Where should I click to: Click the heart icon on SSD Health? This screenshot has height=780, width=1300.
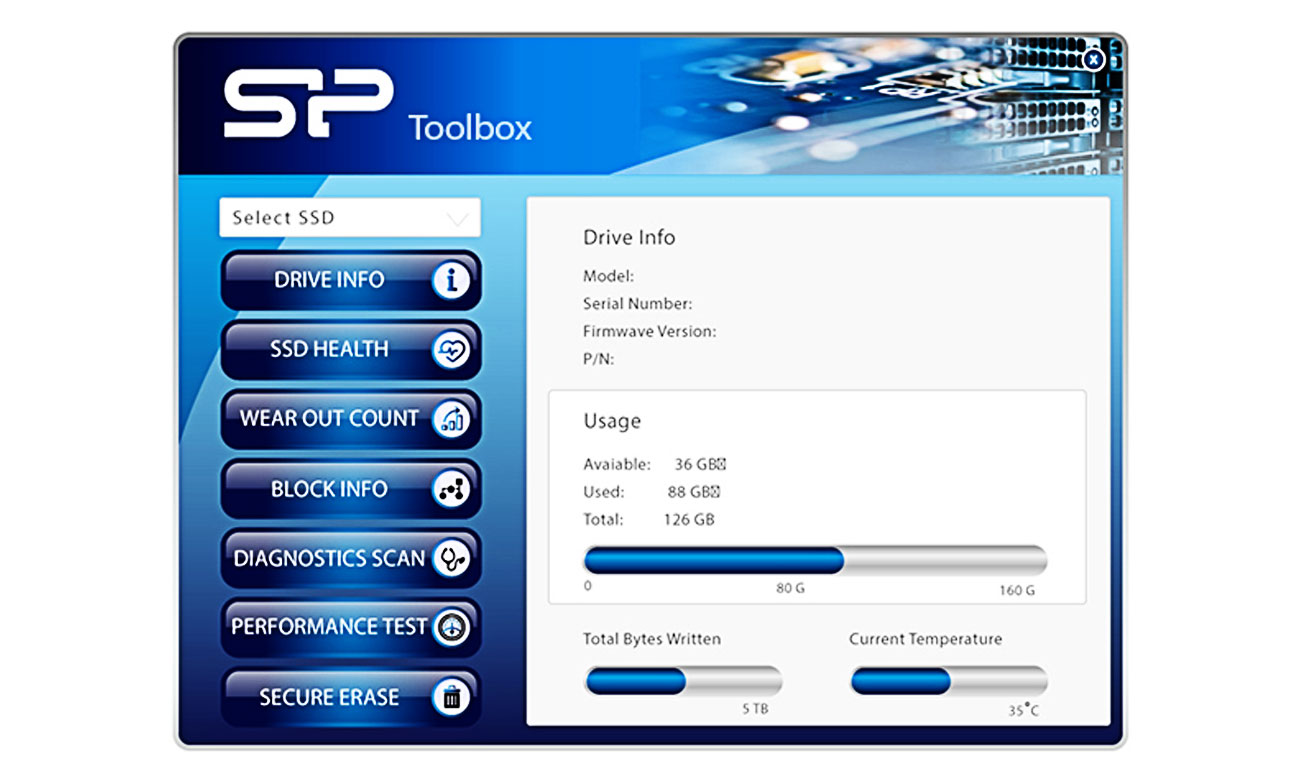coord(451,350)
